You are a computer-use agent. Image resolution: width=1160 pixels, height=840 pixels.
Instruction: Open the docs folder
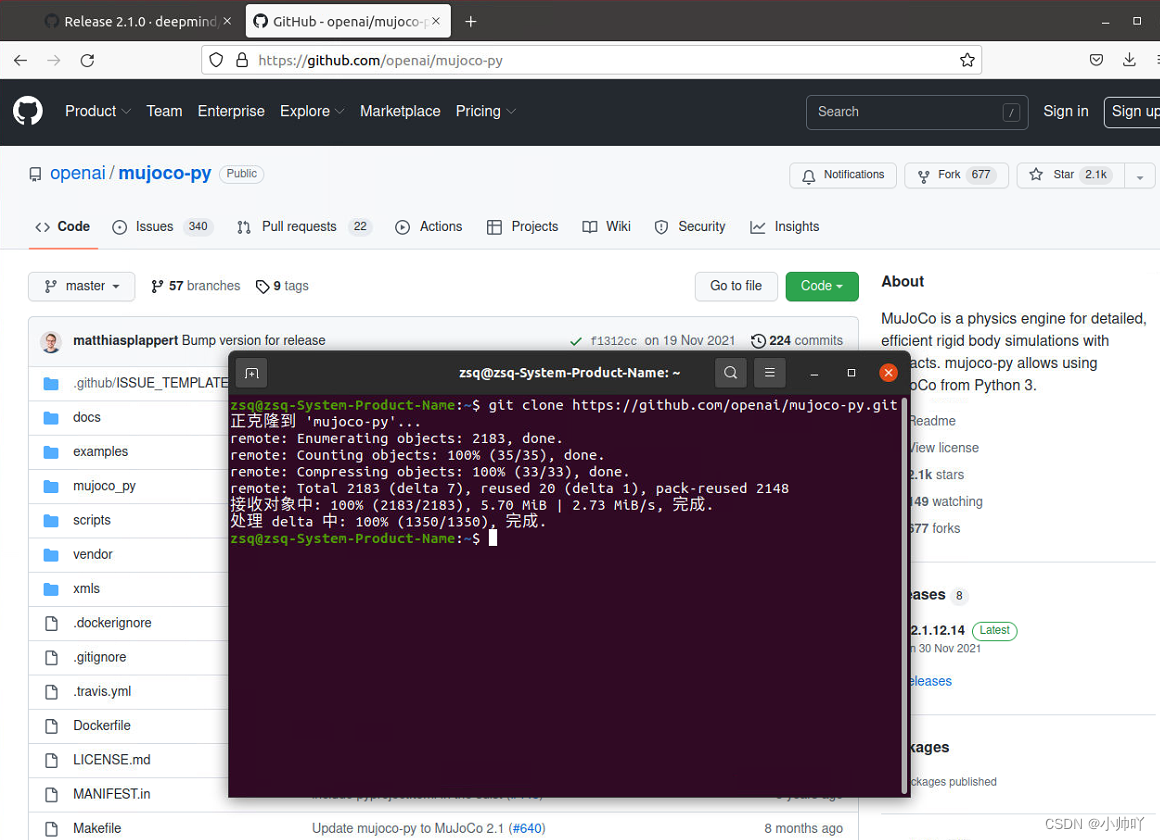pos(87,417)
